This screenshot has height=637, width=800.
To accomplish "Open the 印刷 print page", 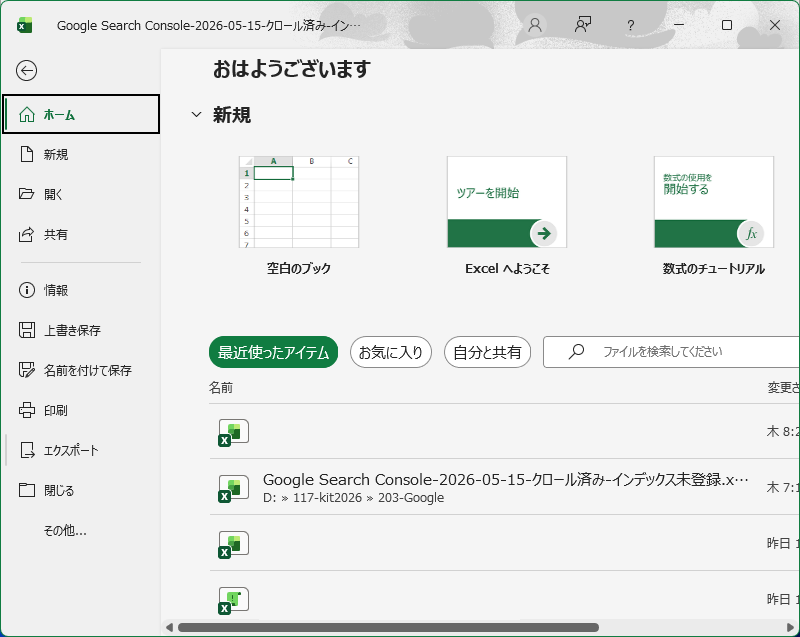I will (81, 410).
